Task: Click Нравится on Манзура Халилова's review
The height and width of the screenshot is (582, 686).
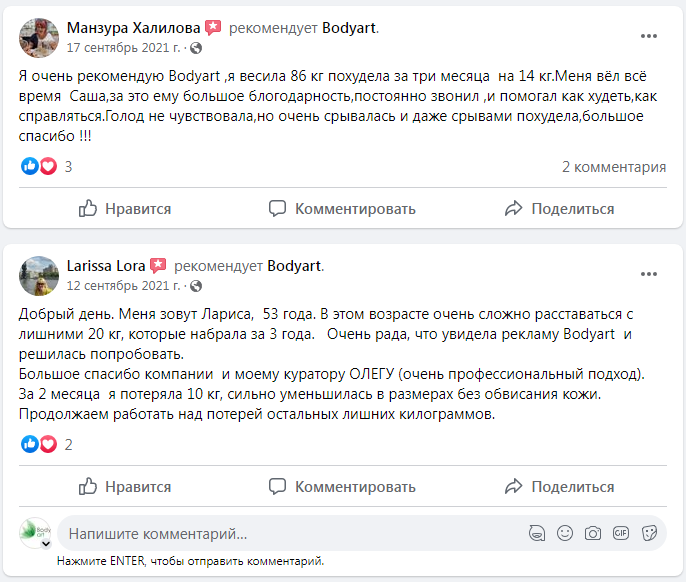Action: point(125,209)
